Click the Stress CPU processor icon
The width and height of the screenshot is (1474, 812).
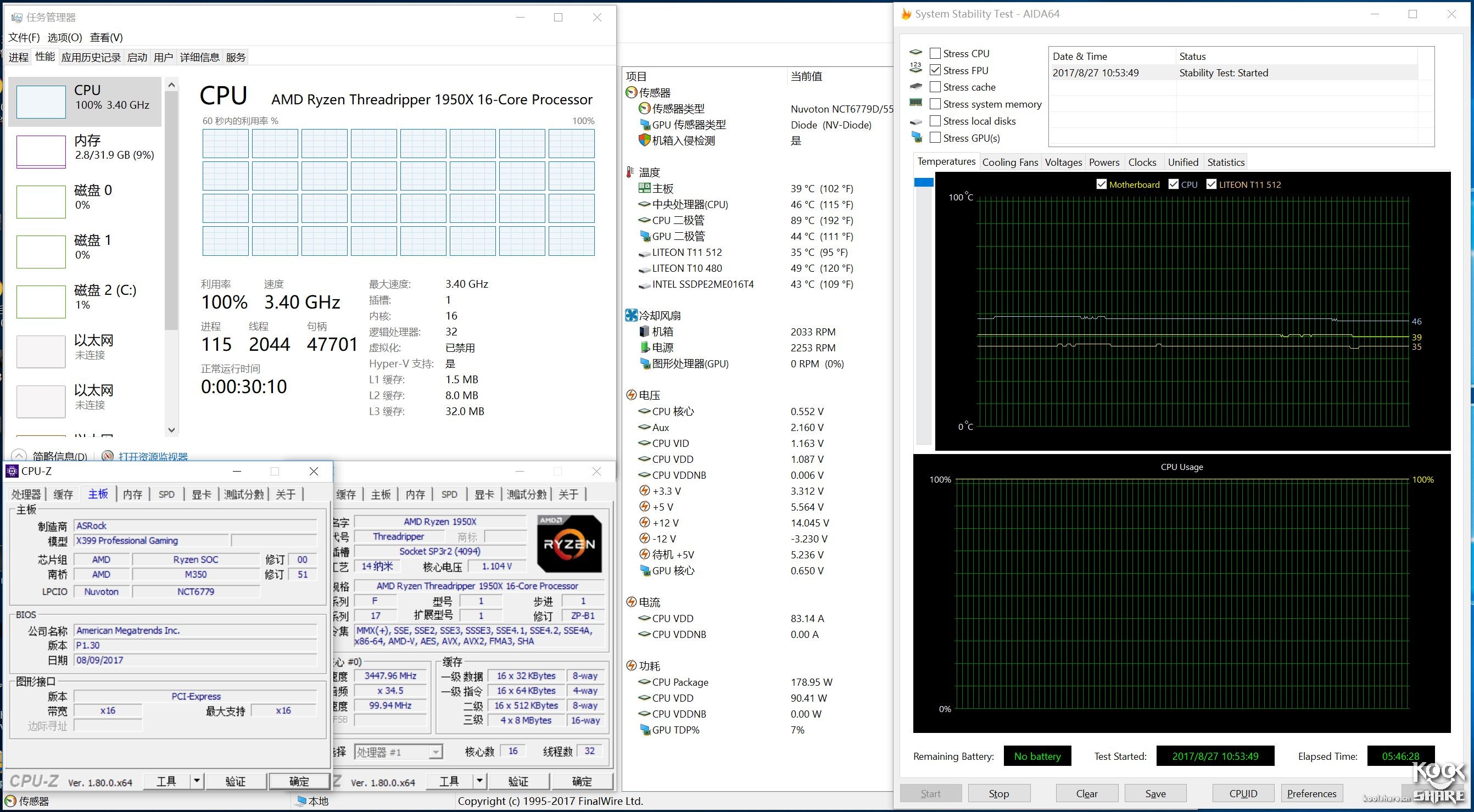[x=917, y=52]
